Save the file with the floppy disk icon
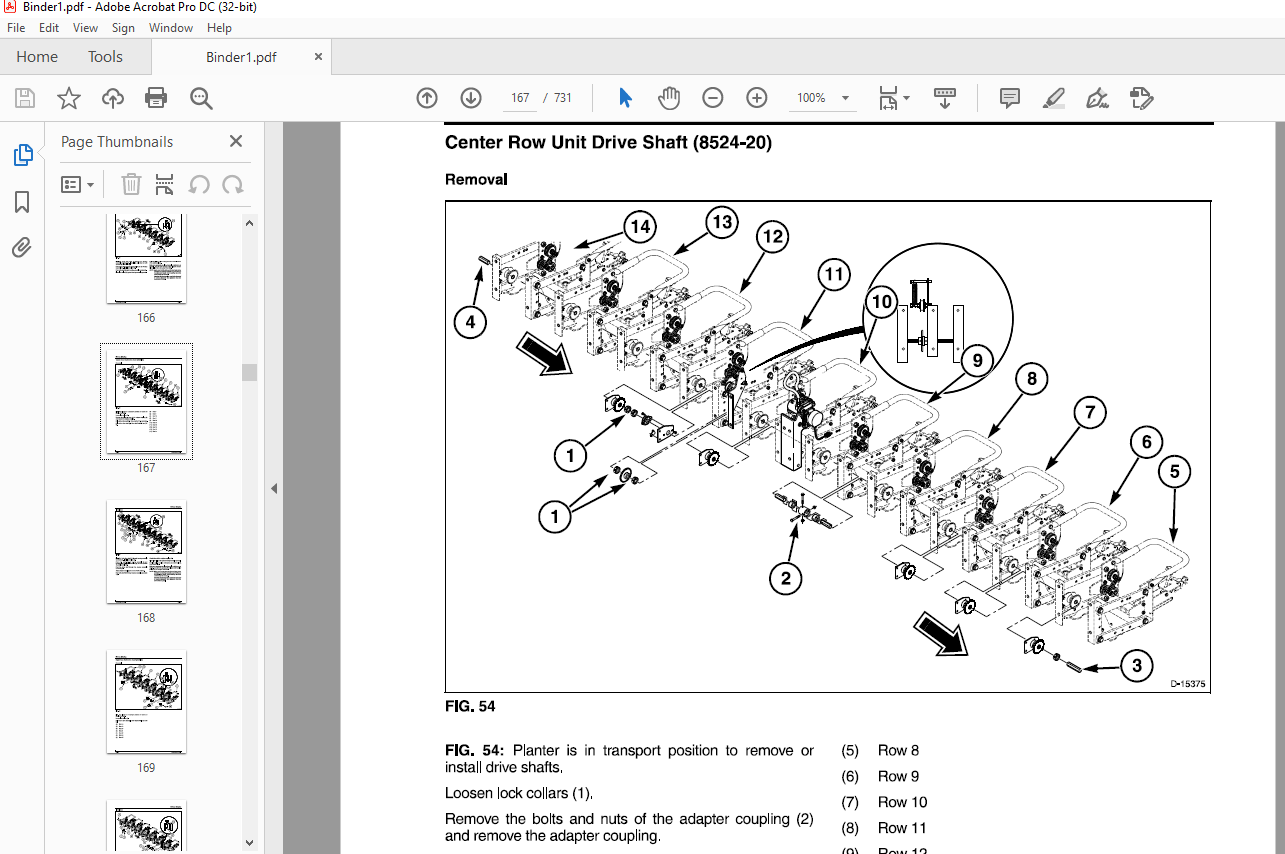 click(24, 98)
